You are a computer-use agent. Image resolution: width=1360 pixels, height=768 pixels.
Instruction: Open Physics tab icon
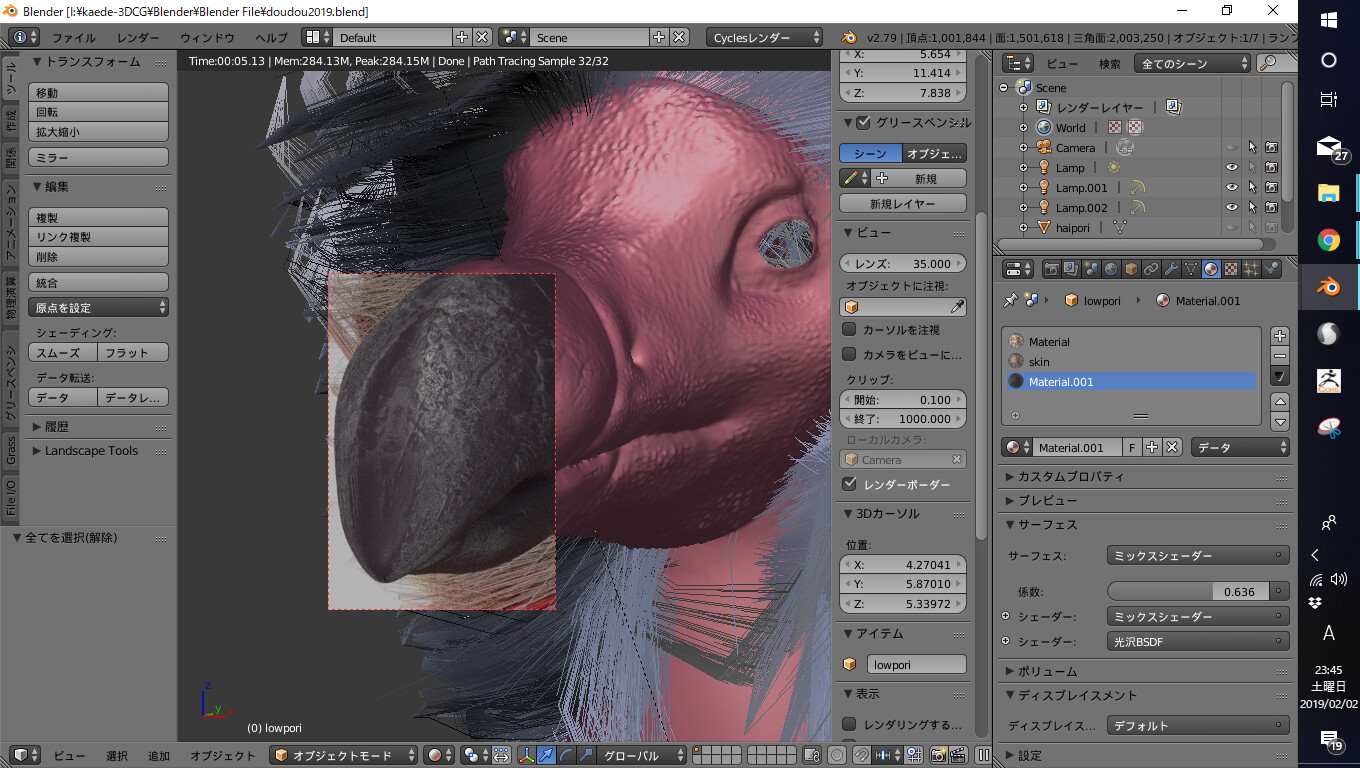[1271, 269]
